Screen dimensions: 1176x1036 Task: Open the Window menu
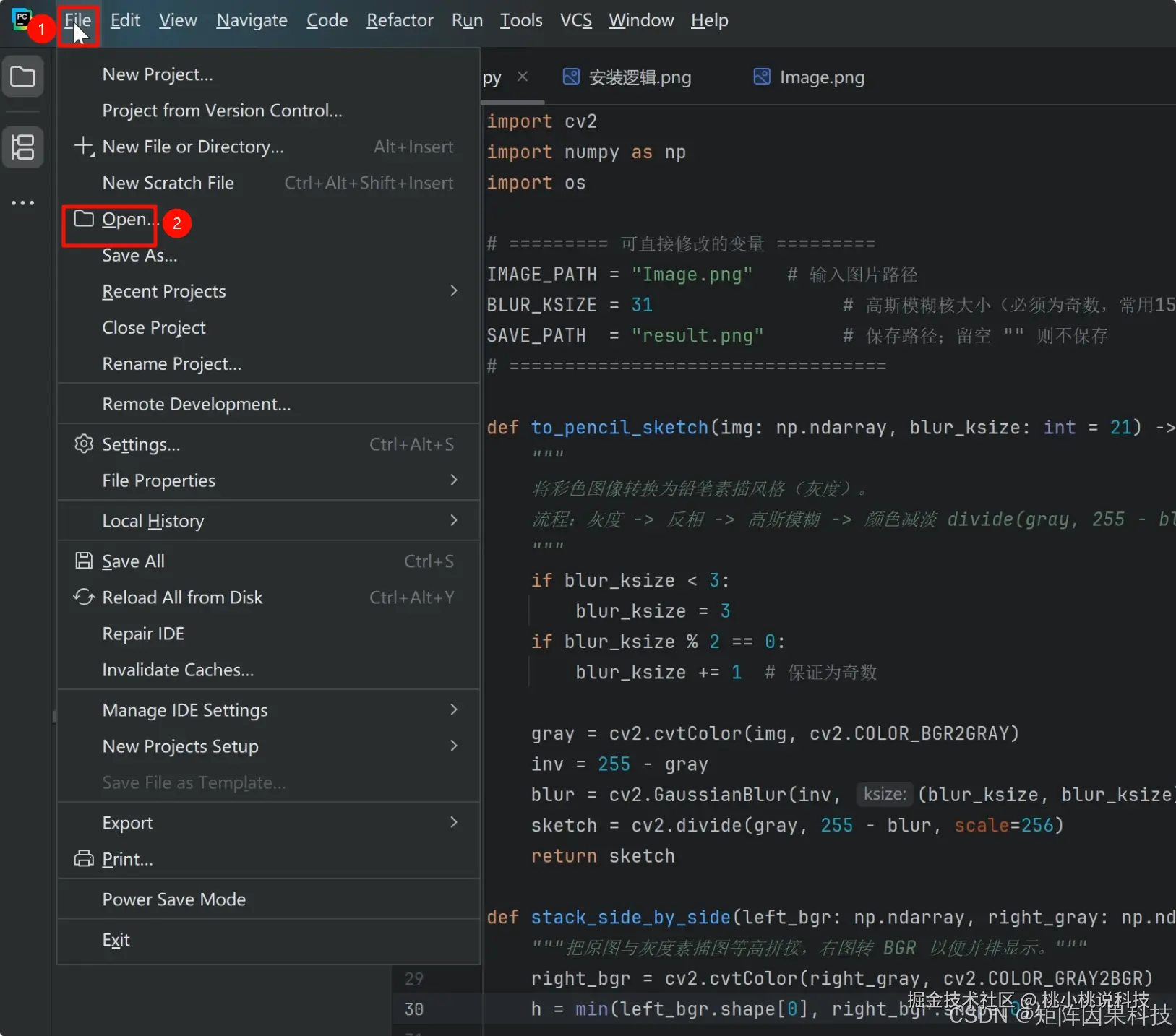click(x=641, y=20)
